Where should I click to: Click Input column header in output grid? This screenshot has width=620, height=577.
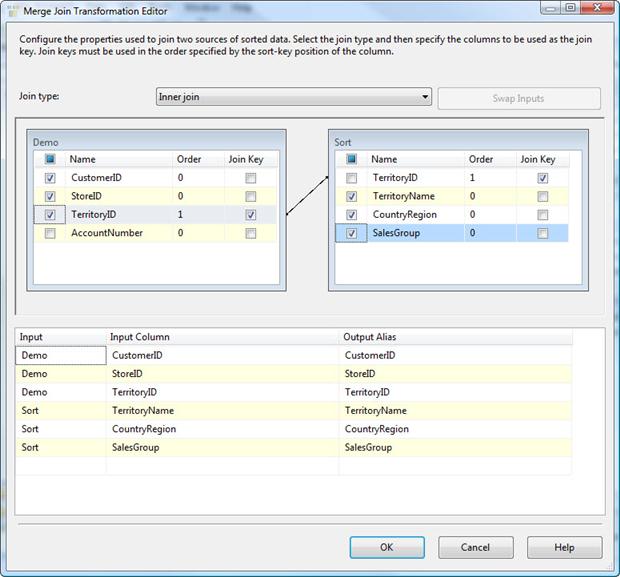(61, 337)
